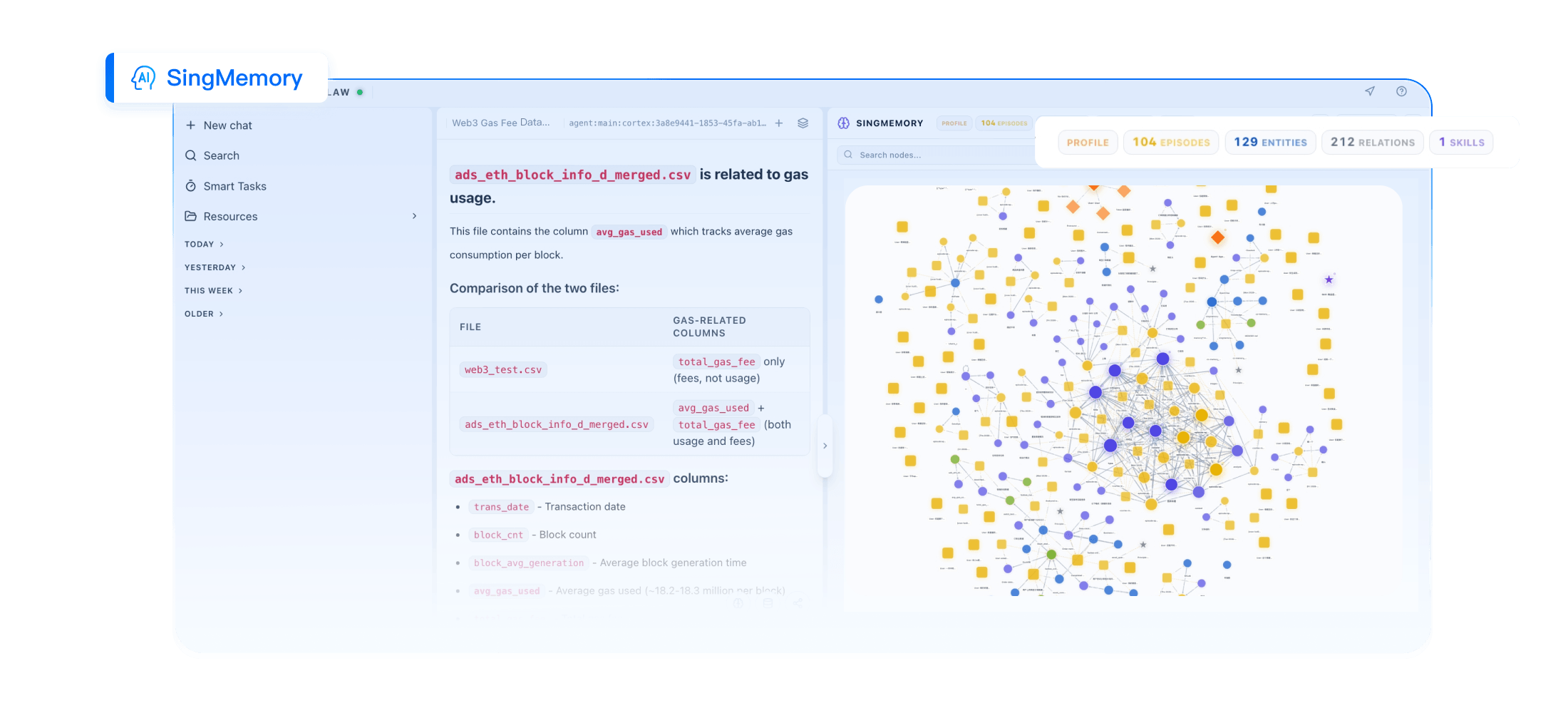Expand the THIS WEEK history group
1568x713 pixels.
(213, 291)
